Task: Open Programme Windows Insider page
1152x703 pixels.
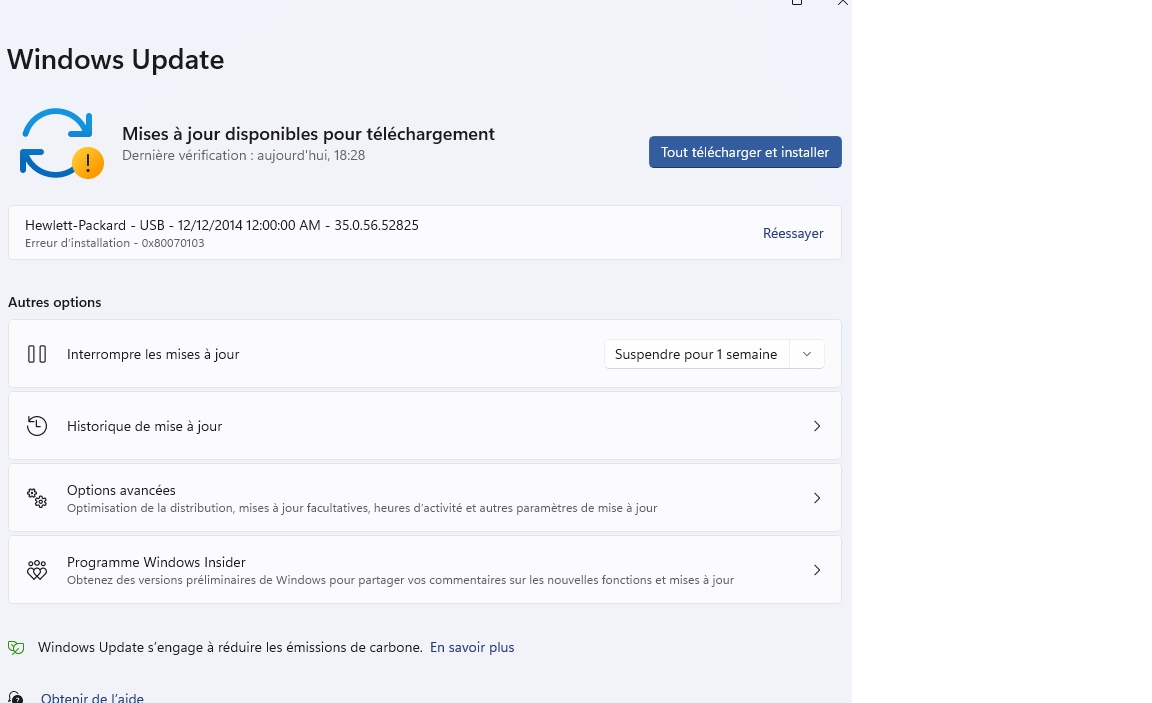Action: pyautogui.click(x=425, y=570)
